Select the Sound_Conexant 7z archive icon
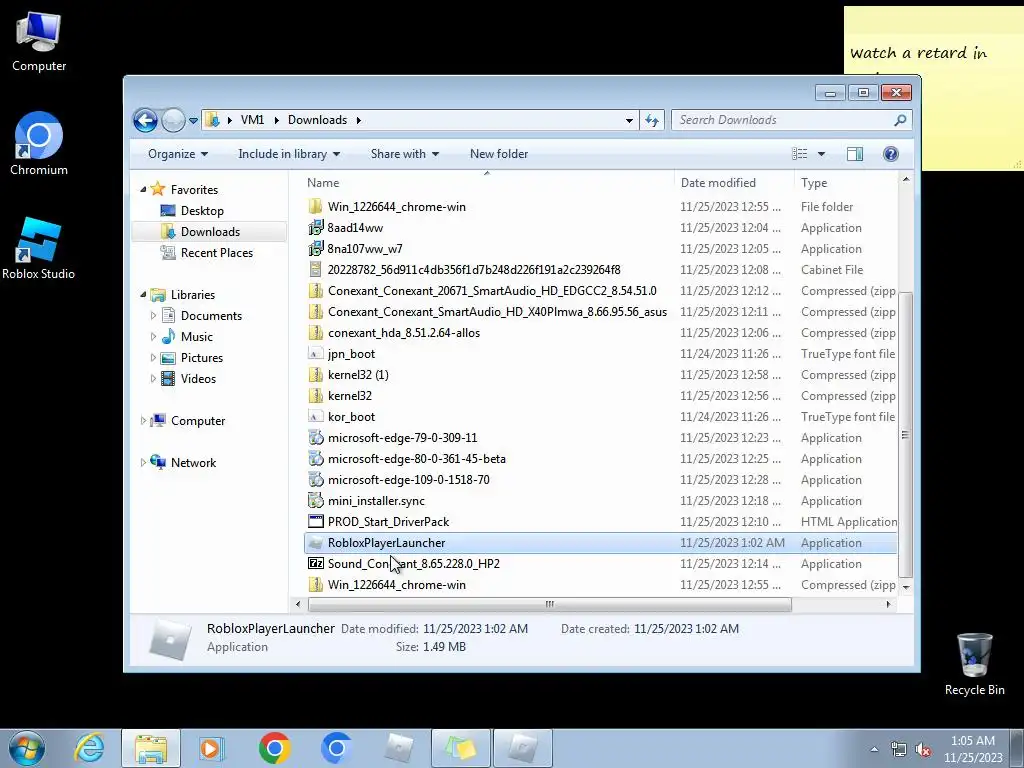Image resolution: width=1024 pixels, height=768 pixels. [x=315, y=564]
